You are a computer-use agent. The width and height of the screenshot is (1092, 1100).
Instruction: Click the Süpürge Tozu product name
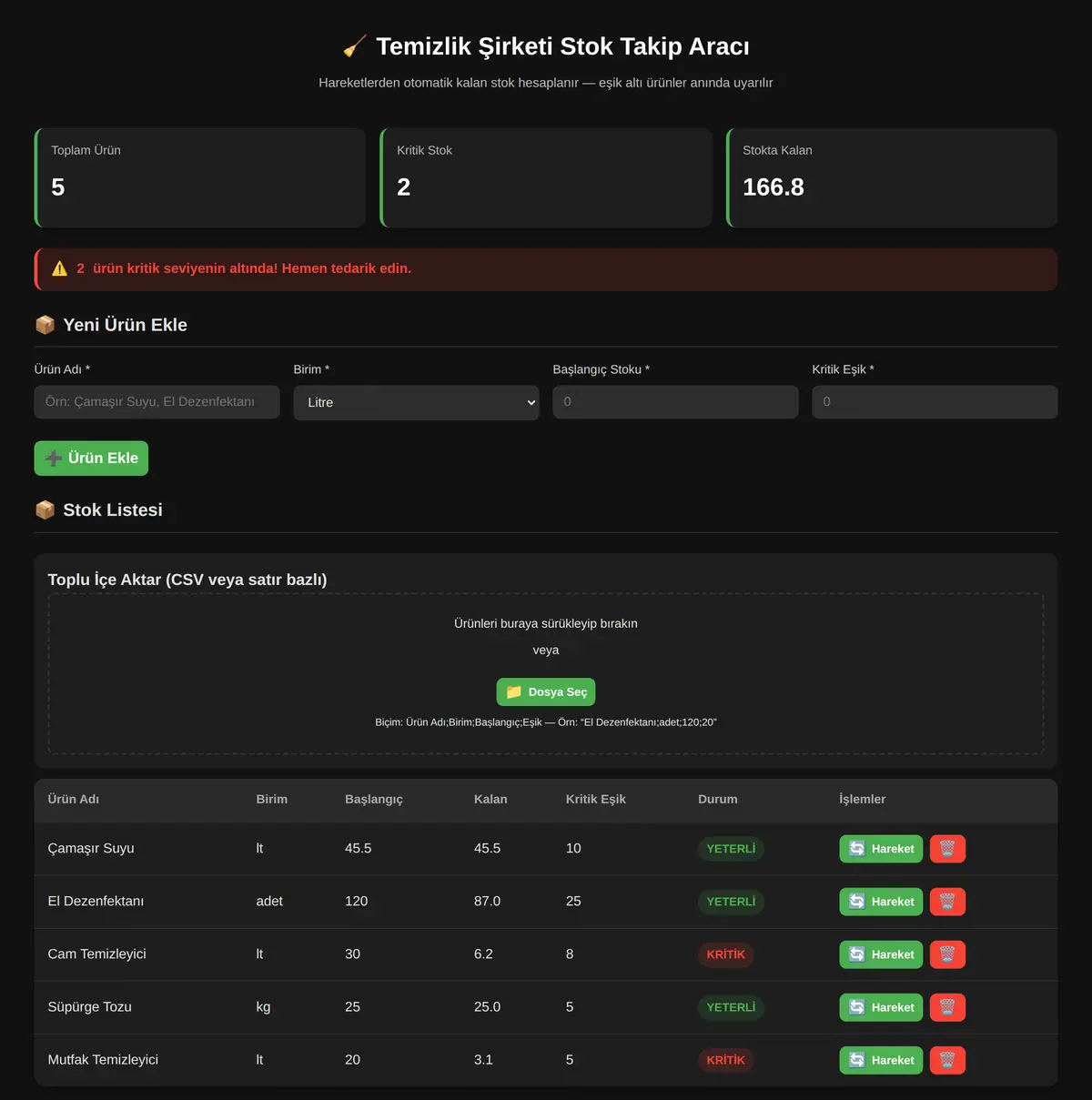click(x=90, y=1006)
